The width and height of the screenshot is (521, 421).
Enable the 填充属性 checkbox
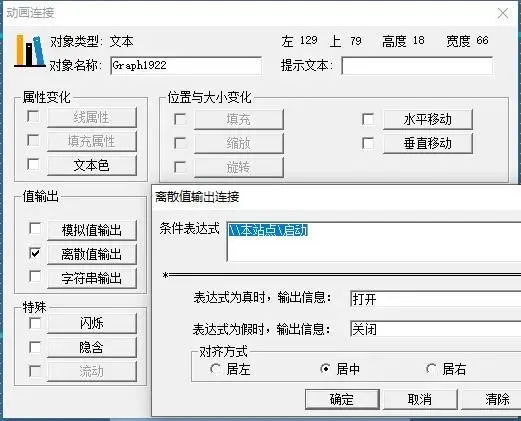[x=33, y=140]
